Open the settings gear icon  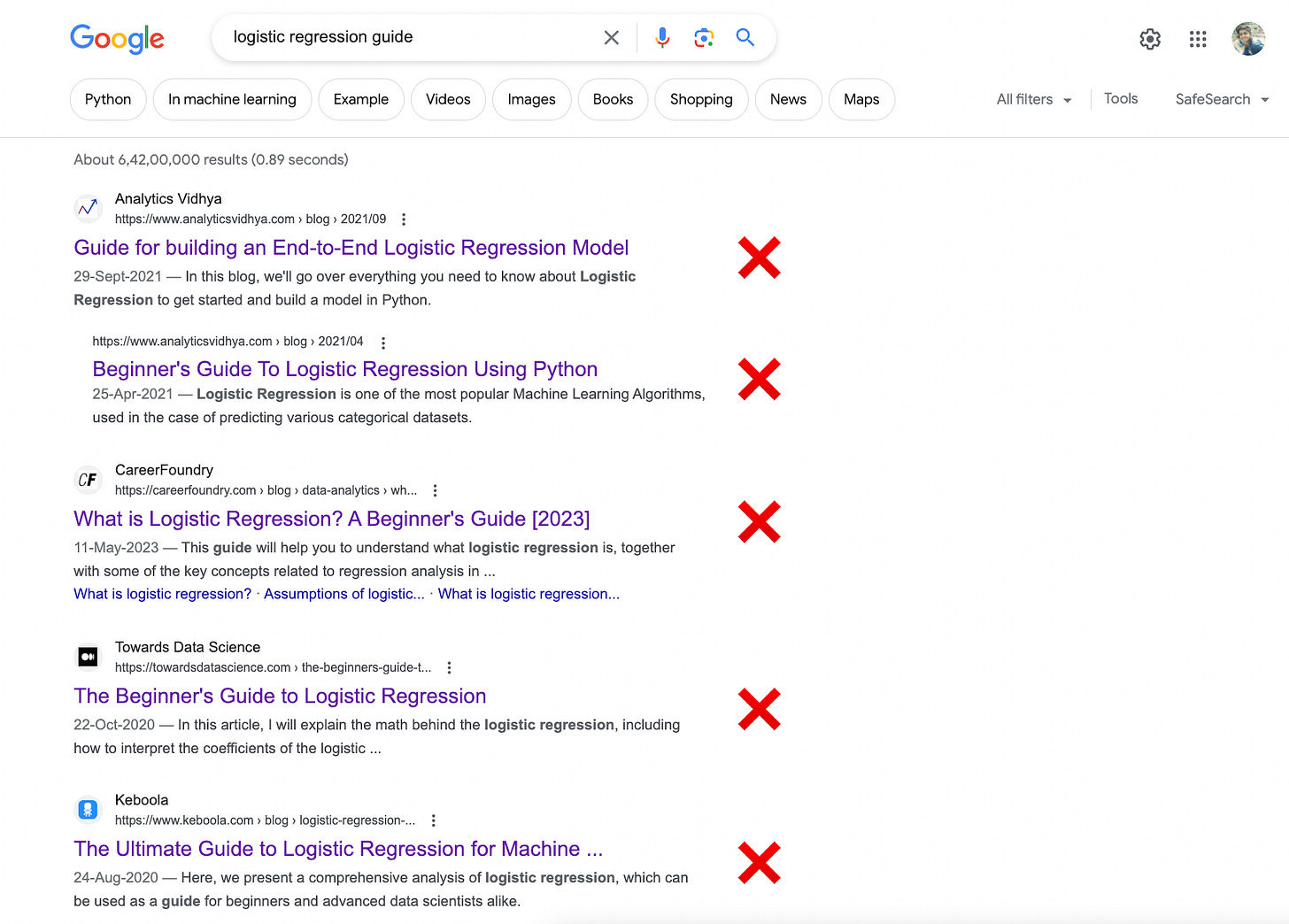coord(1150,39)
